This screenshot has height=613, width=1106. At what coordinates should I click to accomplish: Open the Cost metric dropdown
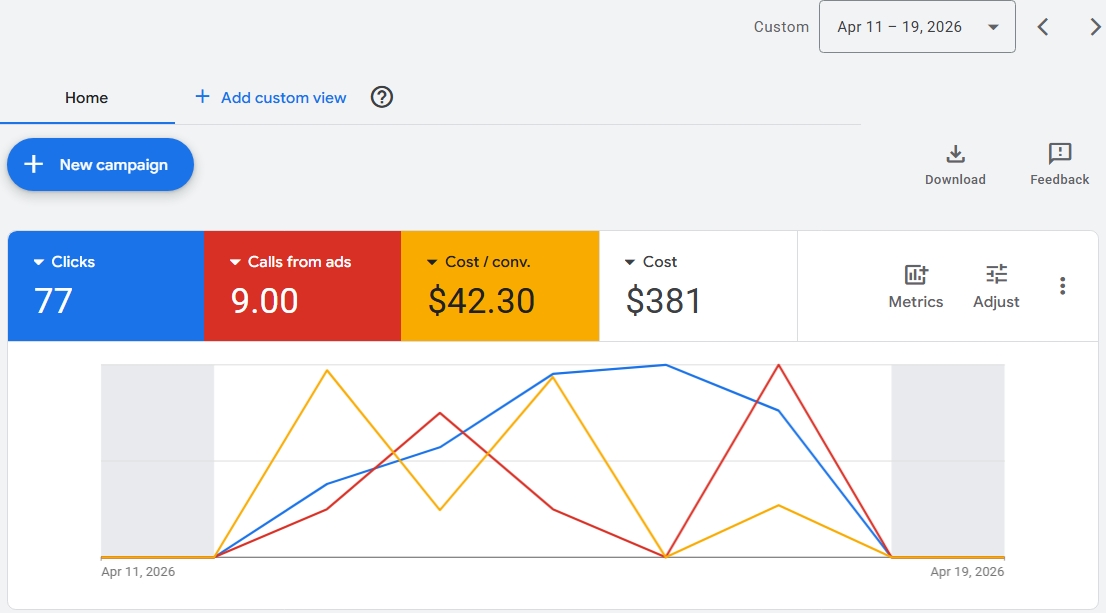630,262
